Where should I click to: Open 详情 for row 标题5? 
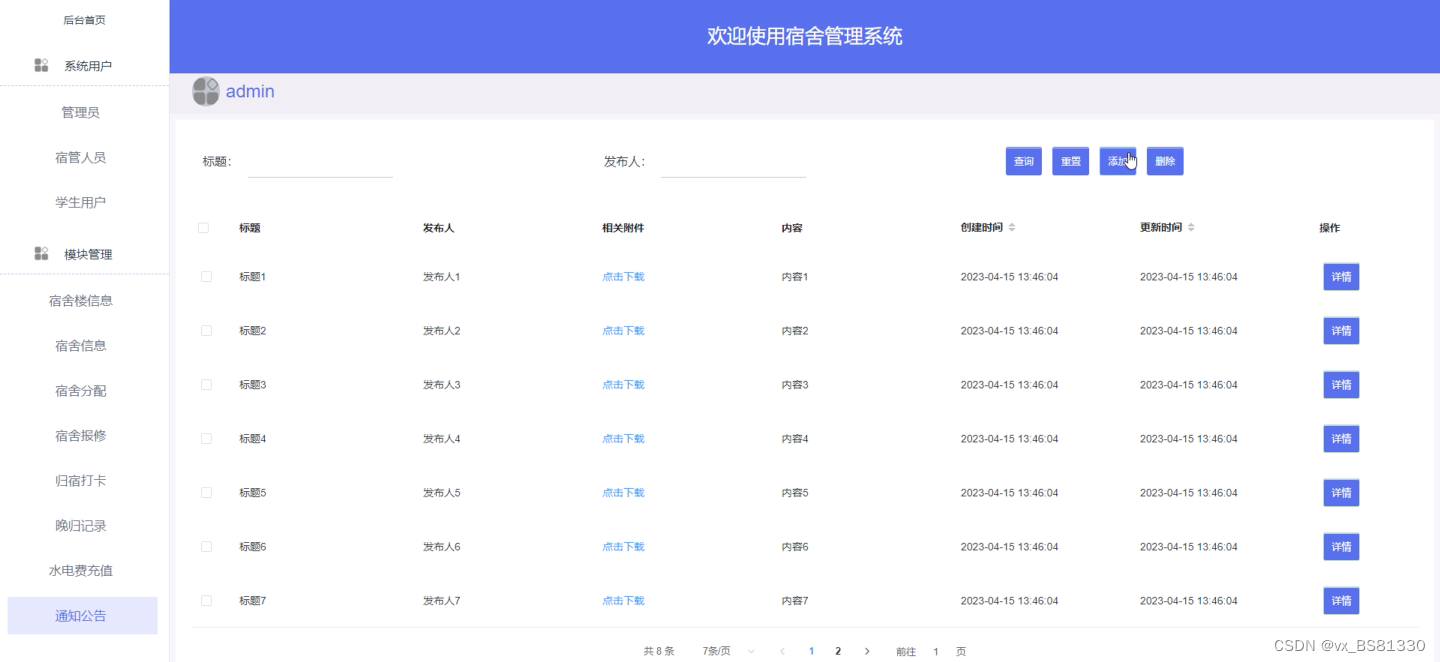[x=1342, y=493]
